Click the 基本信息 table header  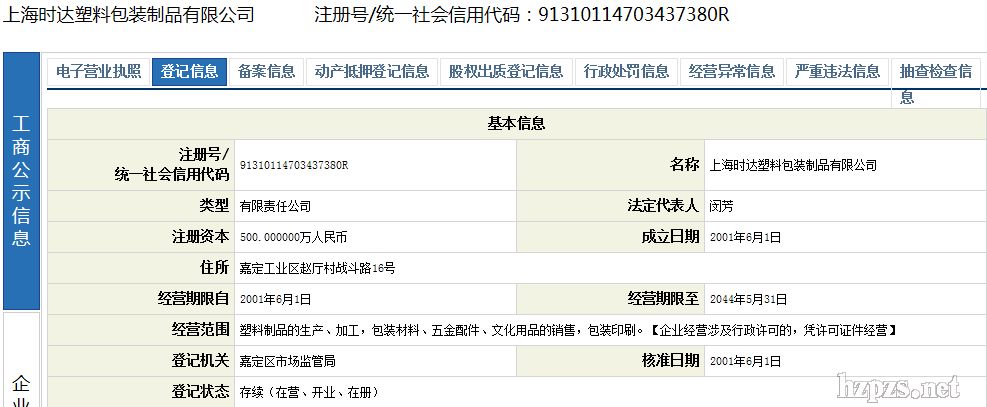[516, 124]
